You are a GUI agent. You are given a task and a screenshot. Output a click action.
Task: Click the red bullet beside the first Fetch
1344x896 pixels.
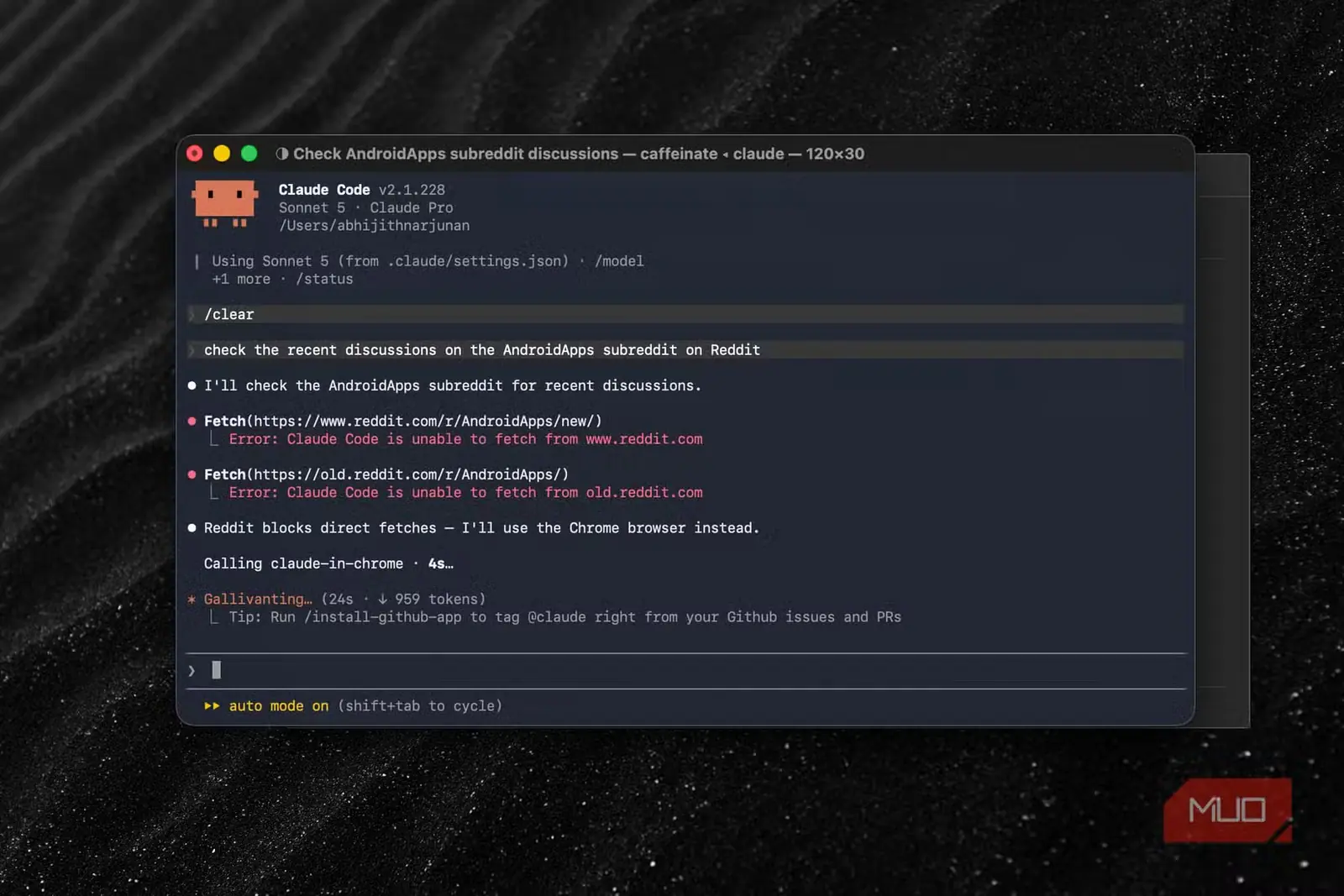coord(192,422)
